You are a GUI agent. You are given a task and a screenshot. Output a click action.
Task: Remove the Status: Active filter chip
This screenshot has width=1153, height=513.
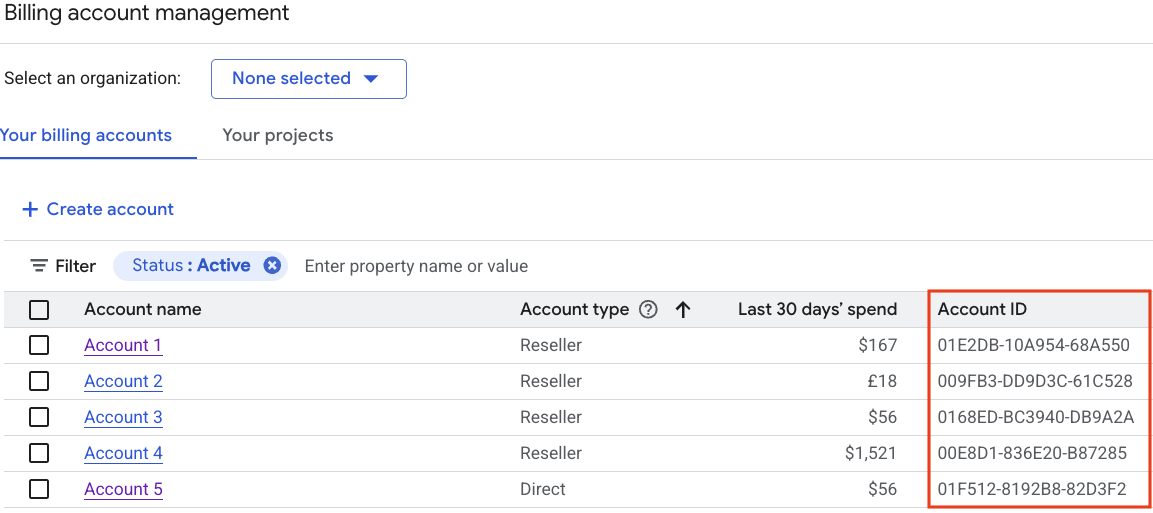[x=272, y=266]
